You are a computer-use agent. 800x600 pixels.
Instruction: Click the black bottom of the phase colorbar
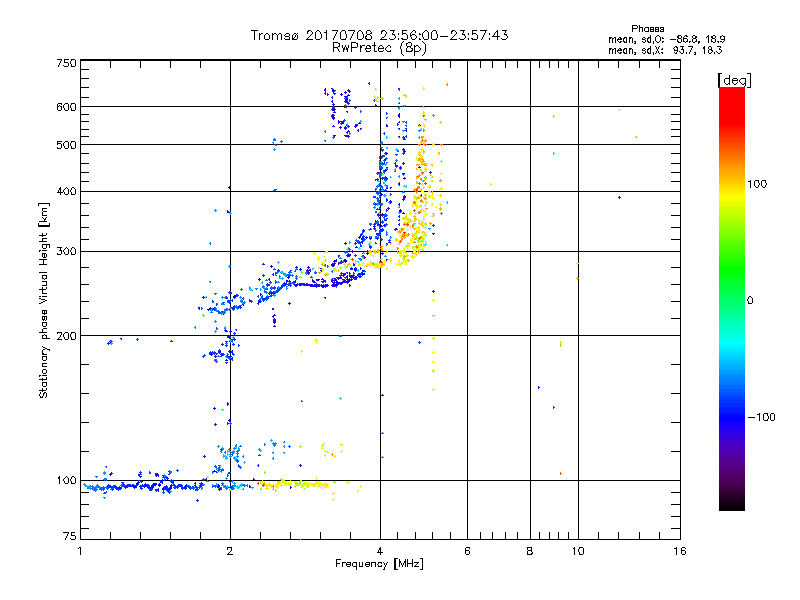click(732, 504)
